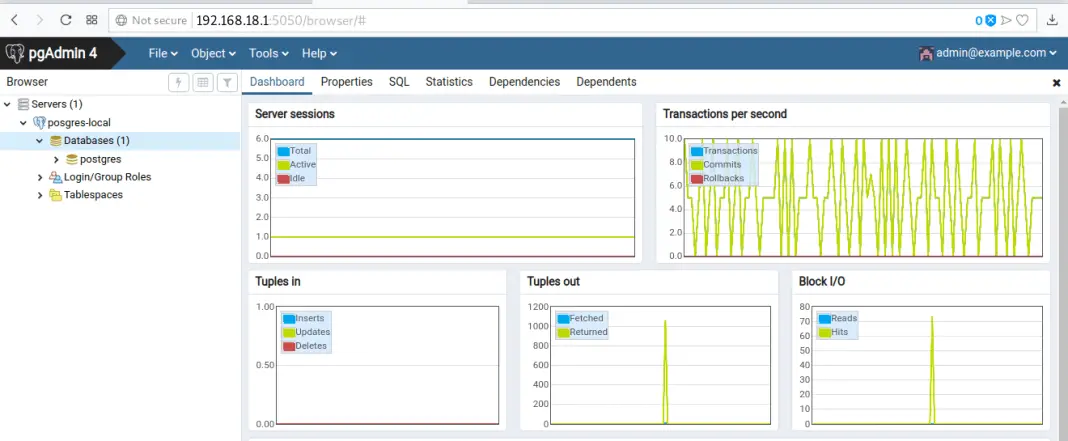
Task: Click the pgAdmin 4 elephant logo
Action: [x=15, y=53]
